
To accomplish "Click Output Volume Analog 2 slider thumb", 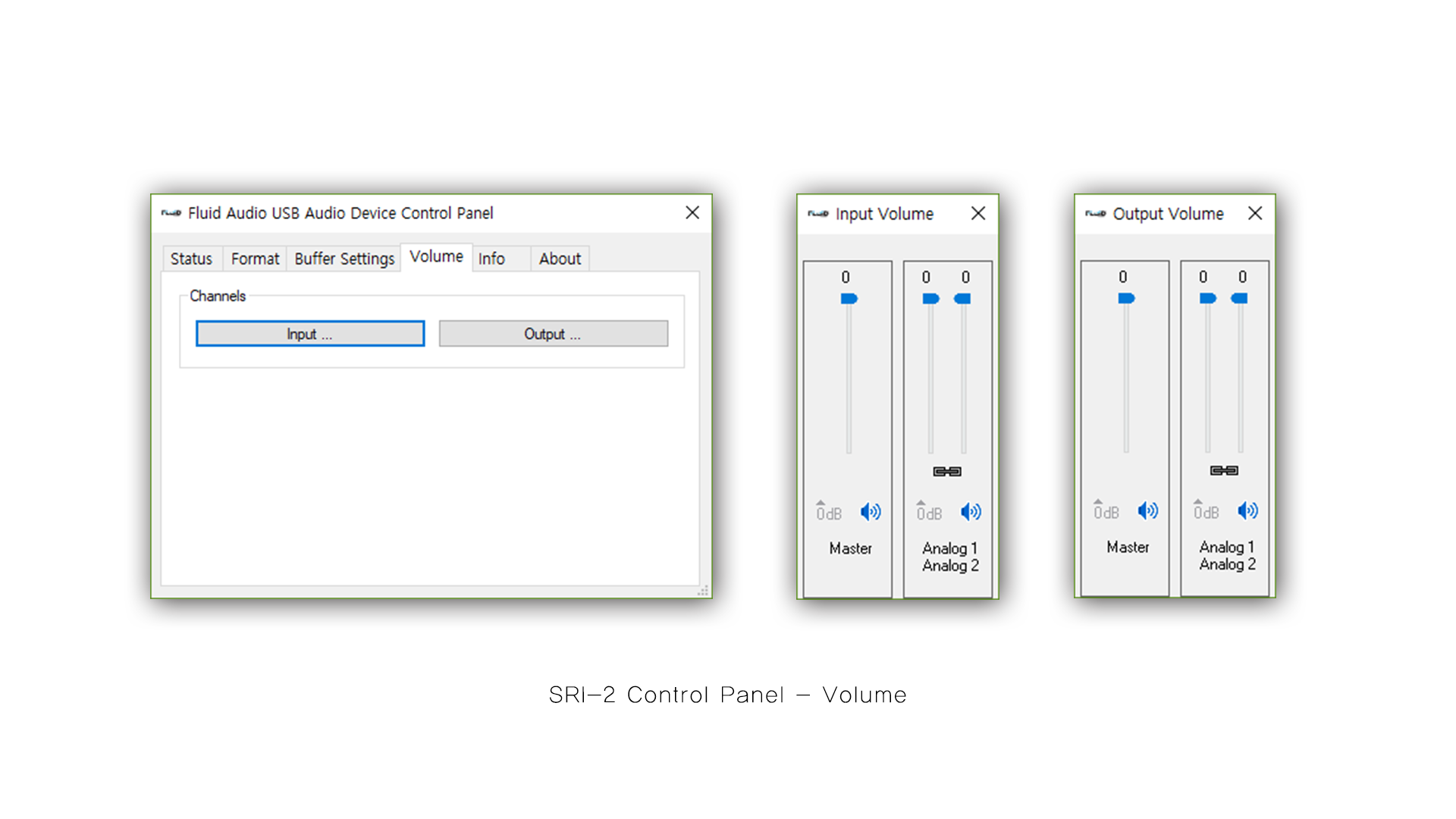I will click(x=1240, y=299).
